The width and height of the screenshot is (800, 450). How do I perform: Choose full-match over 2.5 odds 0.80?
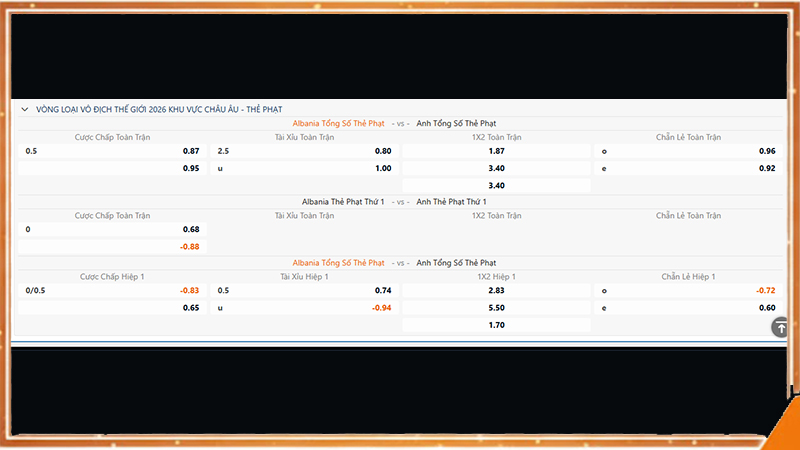pos(382,151)
